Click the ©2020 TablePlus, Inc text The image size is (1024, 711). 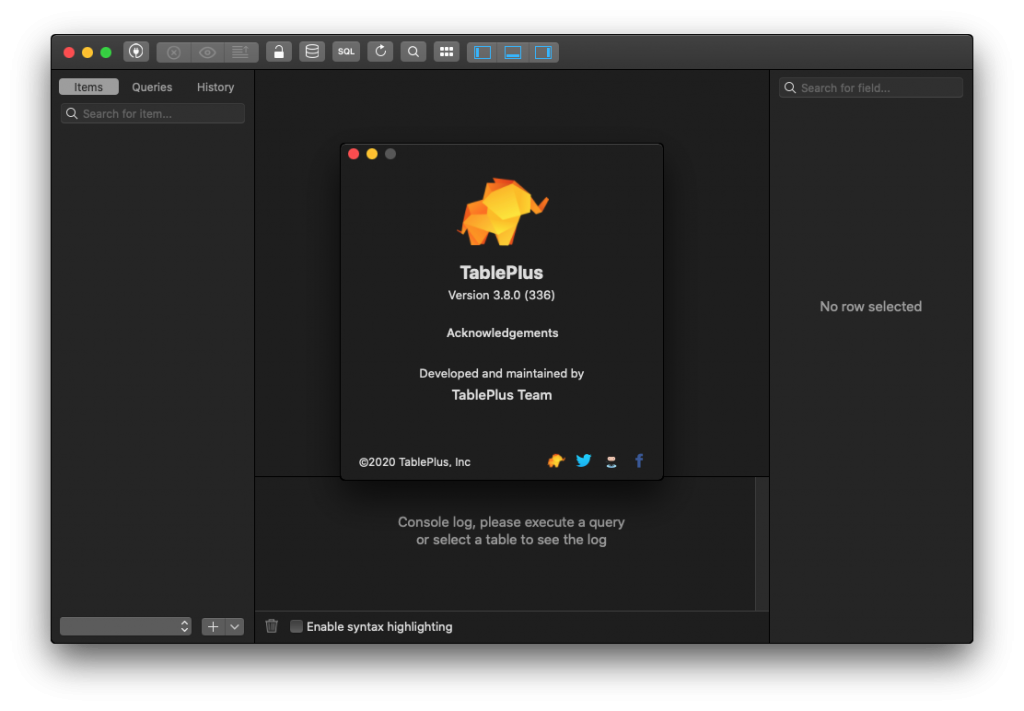pyautogui.click(x=415, y=462)
